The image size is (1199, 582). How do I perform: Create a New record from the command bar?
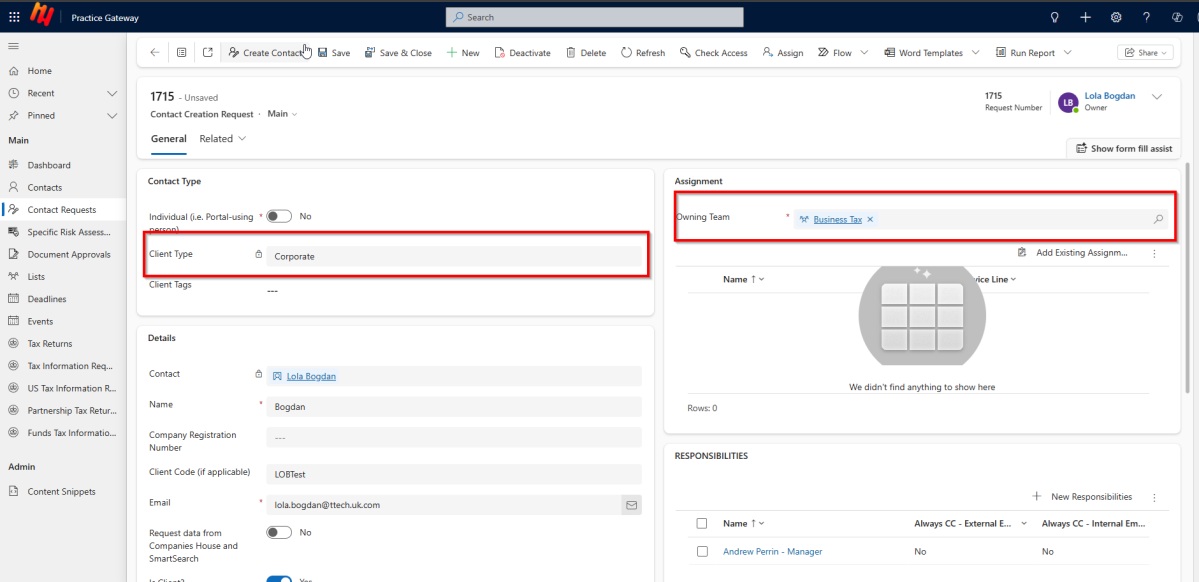tap(463, 53)
